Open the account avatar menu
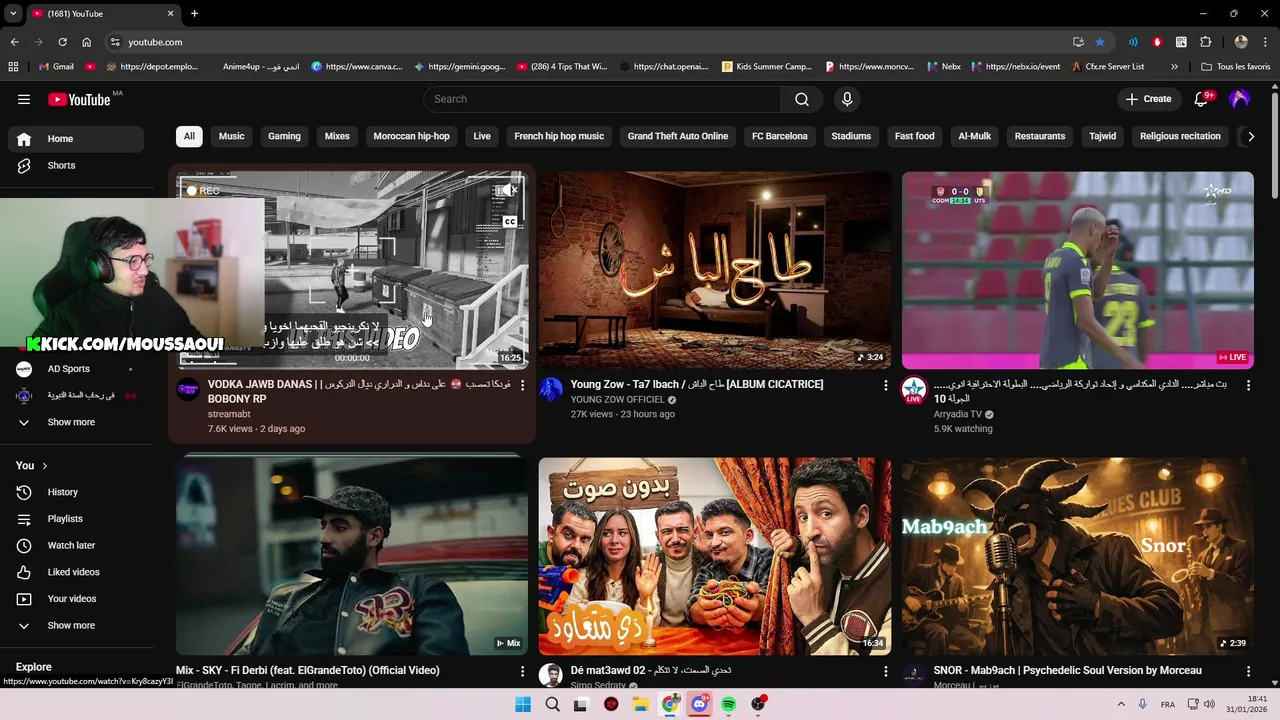Screen dimensions: 1280x720 click(x=1240, y=99)
